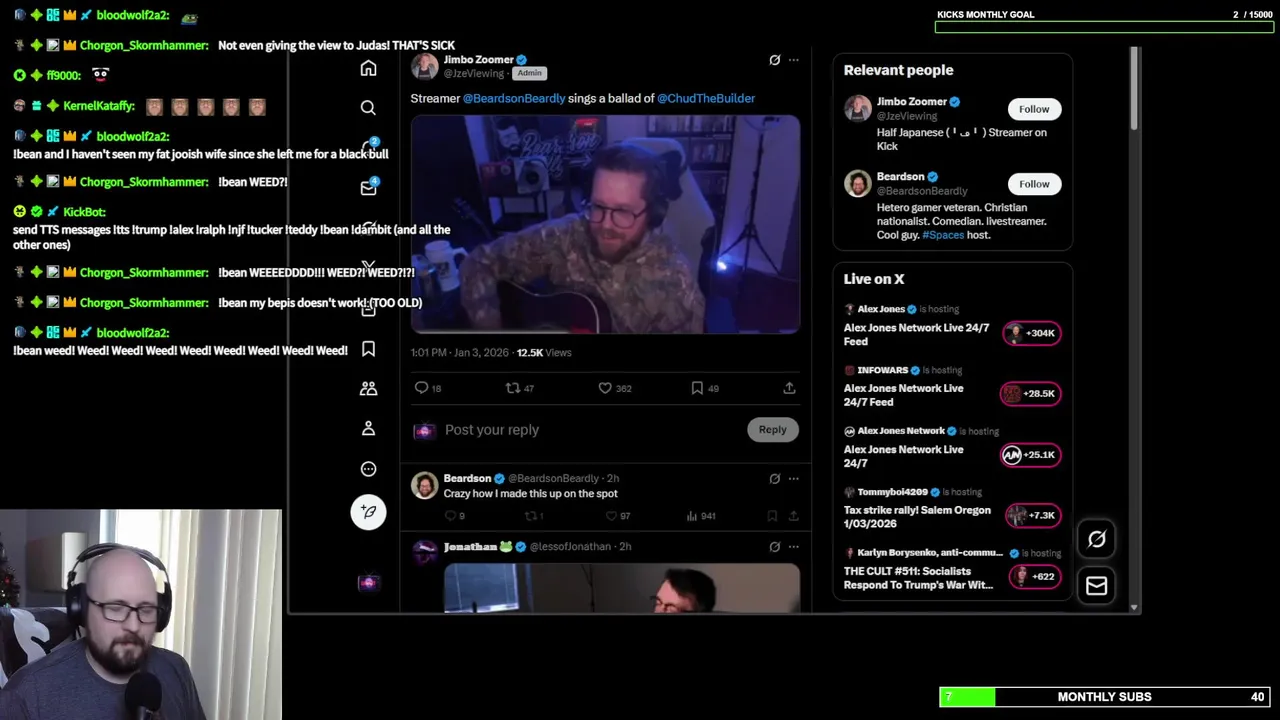Click the 'Live on X' heading

point(873,279)
